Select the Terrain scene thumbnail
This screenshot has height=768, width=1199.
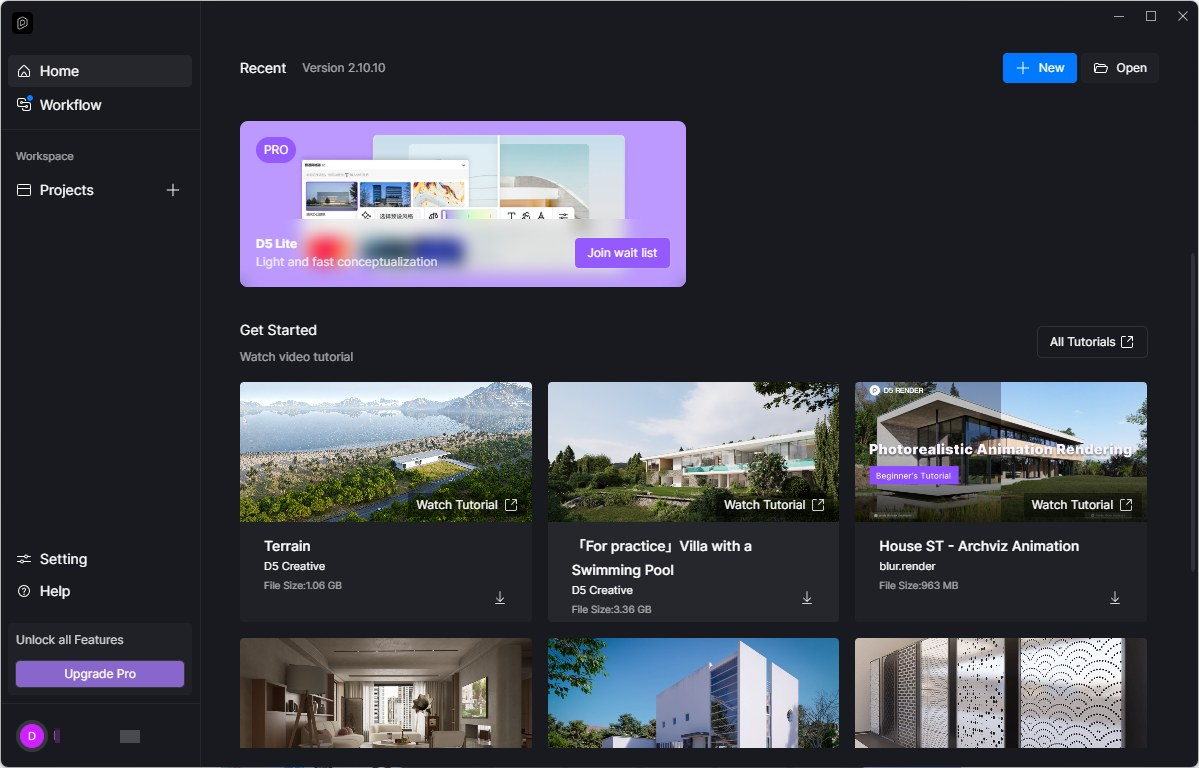[x=385, y=452]
